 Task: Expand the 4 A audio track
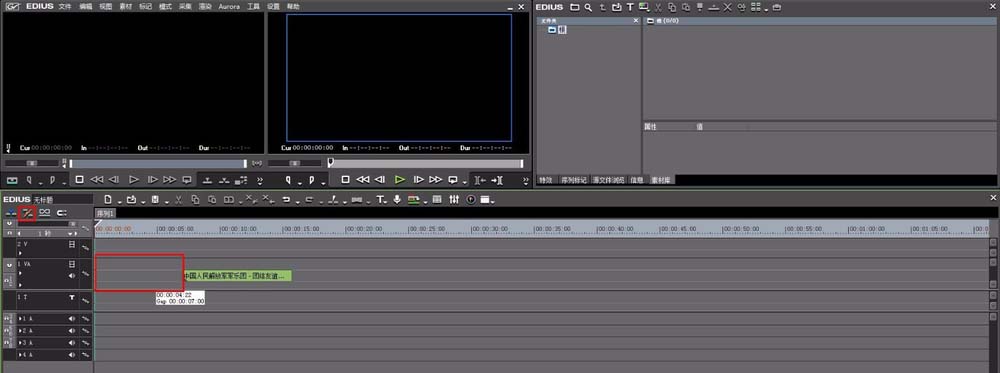click(x=20, y=355)
